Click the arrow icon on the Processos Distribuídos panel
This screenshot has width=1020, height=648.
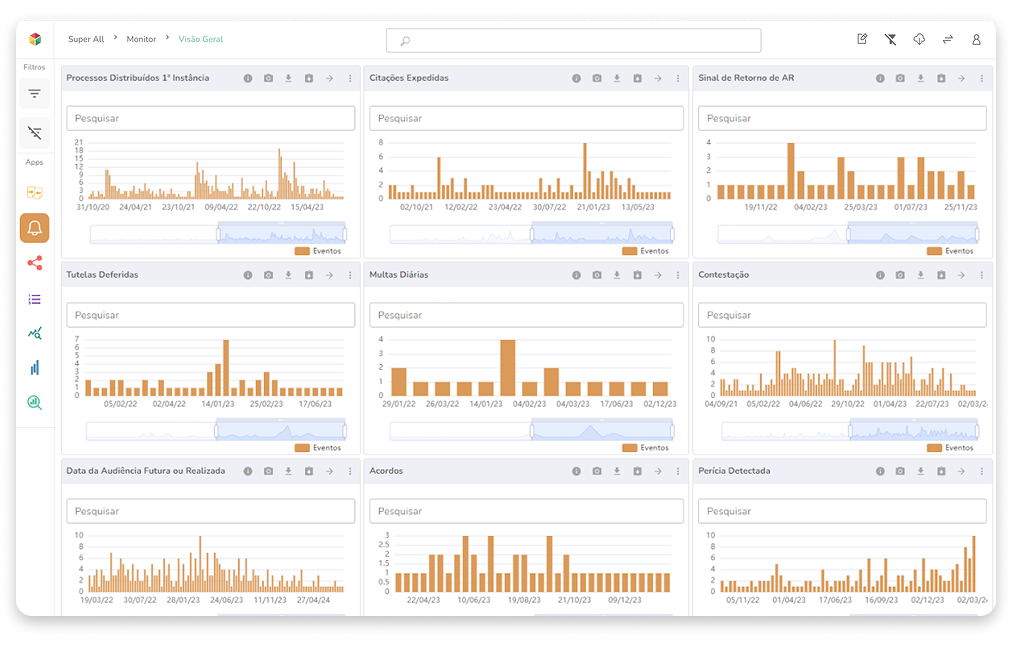point(329,78)
